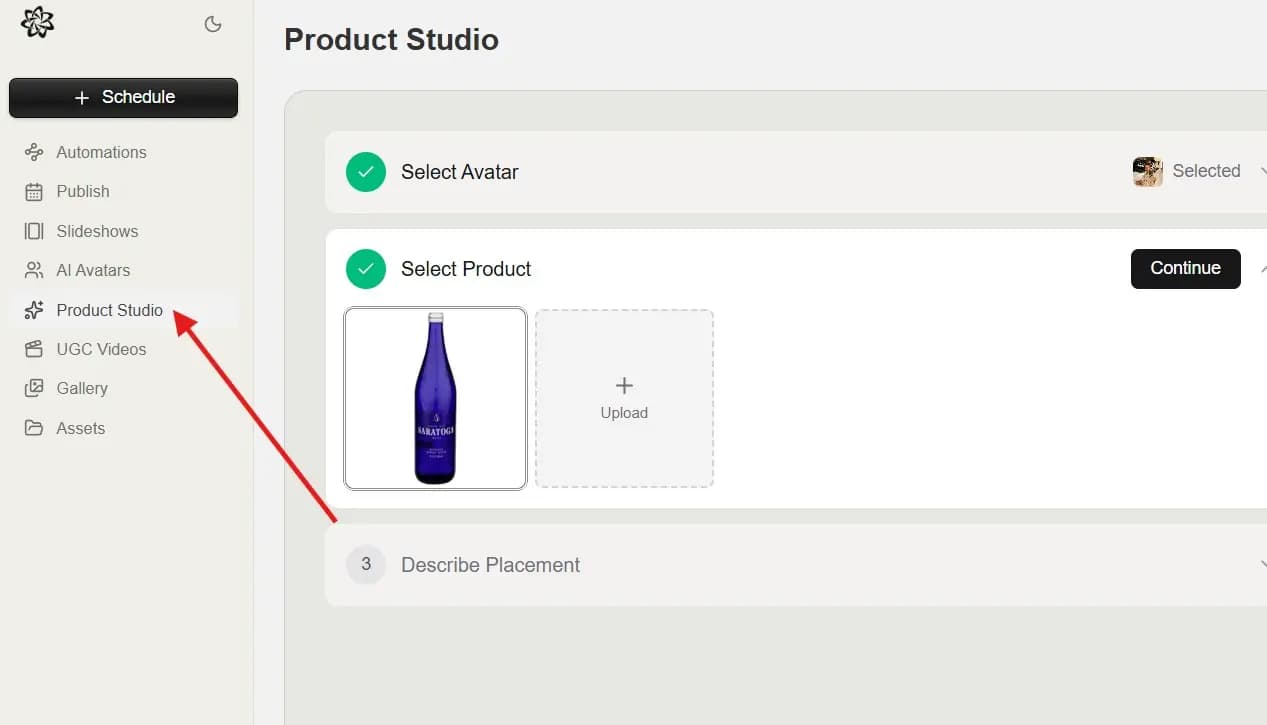Click the selected avatar thumbnail

click(1147, 172)
